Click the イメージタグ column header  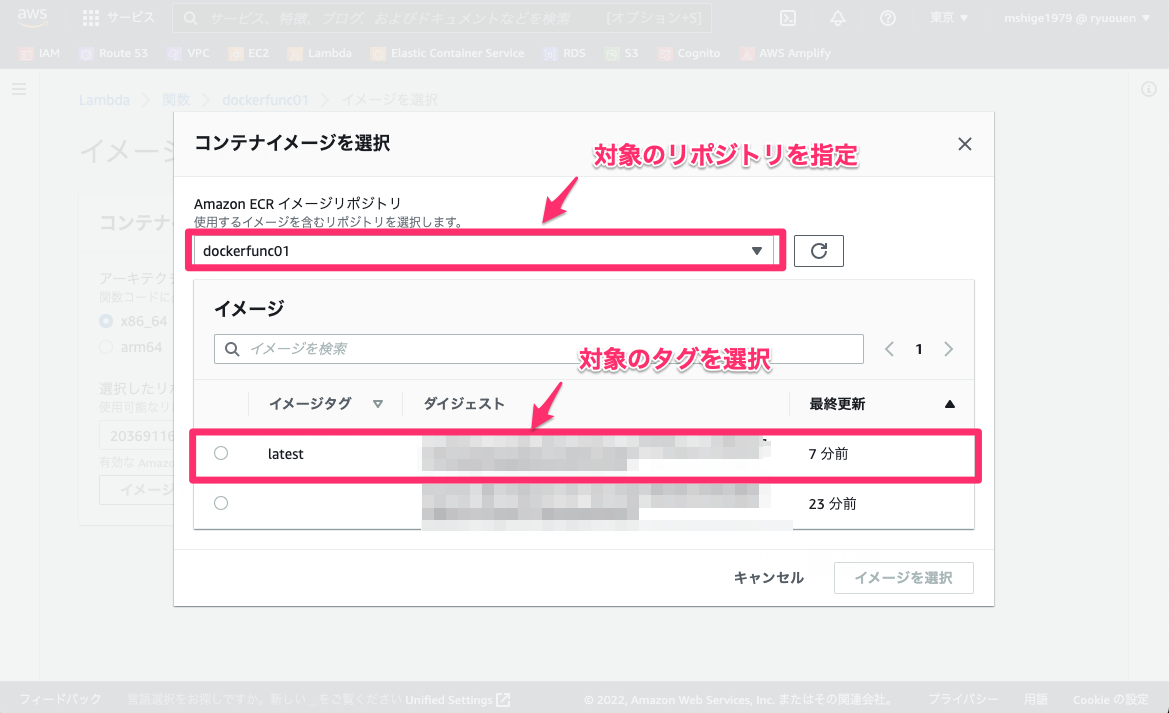(310, 403)
